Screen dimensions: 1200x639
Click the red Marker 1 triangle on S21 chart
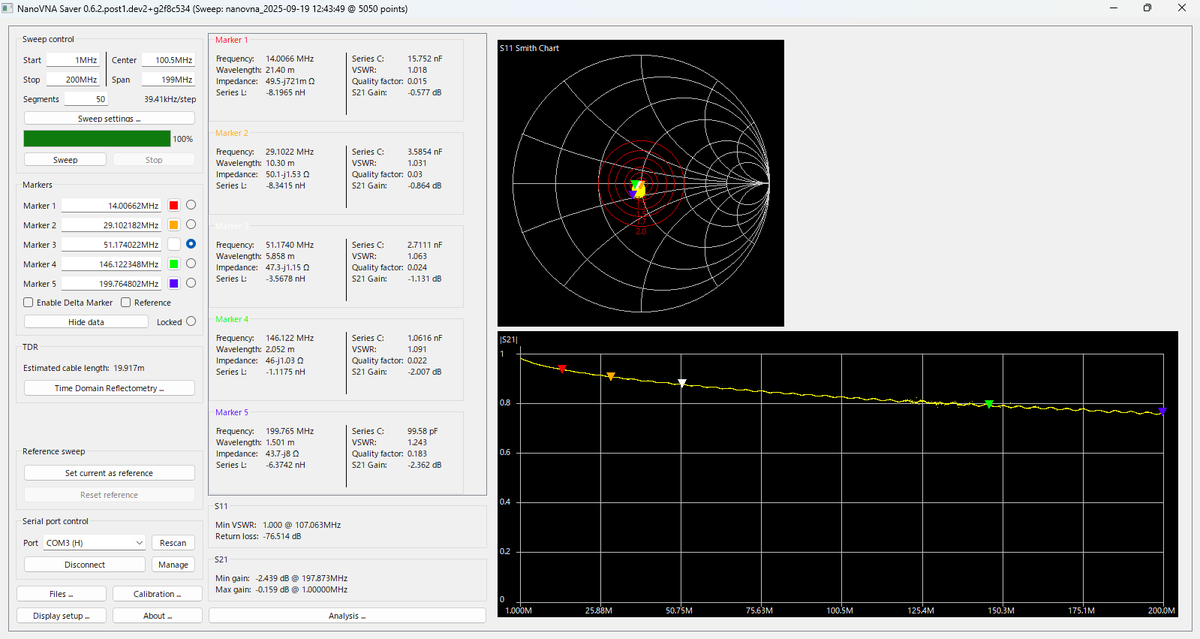[562, 369]
